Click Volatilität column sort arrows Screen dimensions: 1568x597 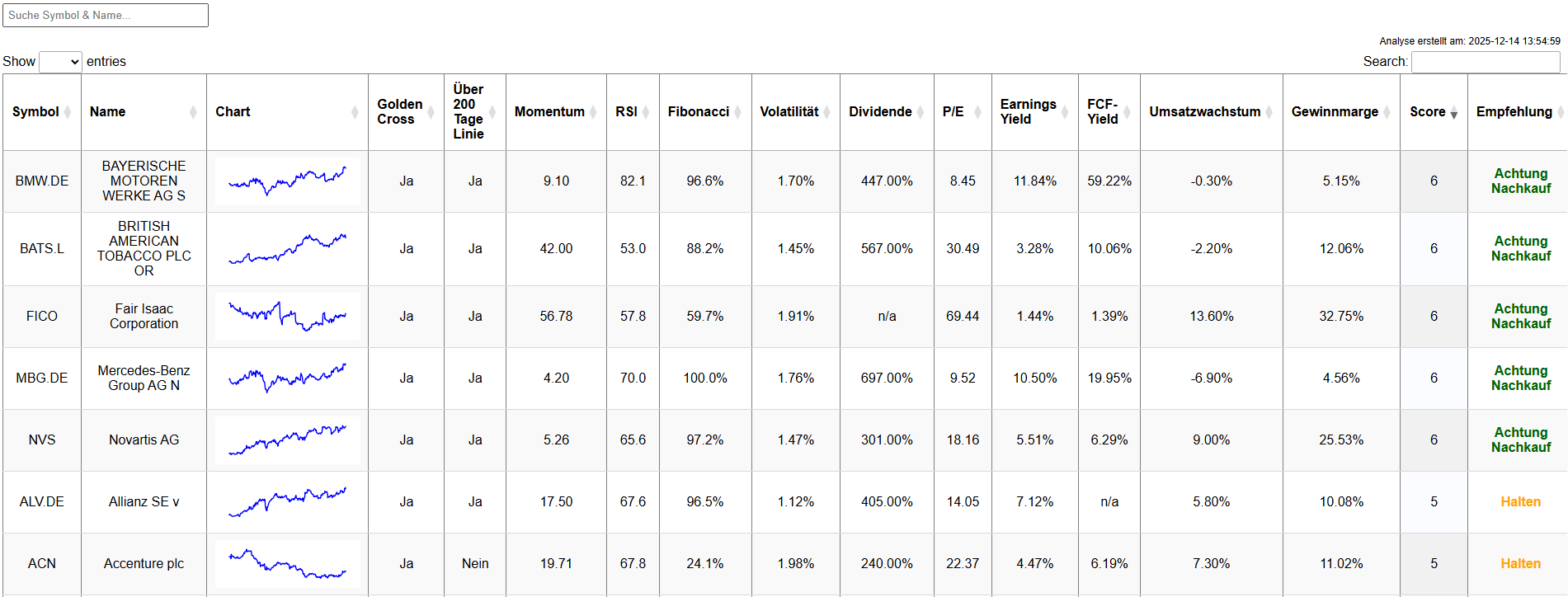pyautogui.click(x=827, y=112)
